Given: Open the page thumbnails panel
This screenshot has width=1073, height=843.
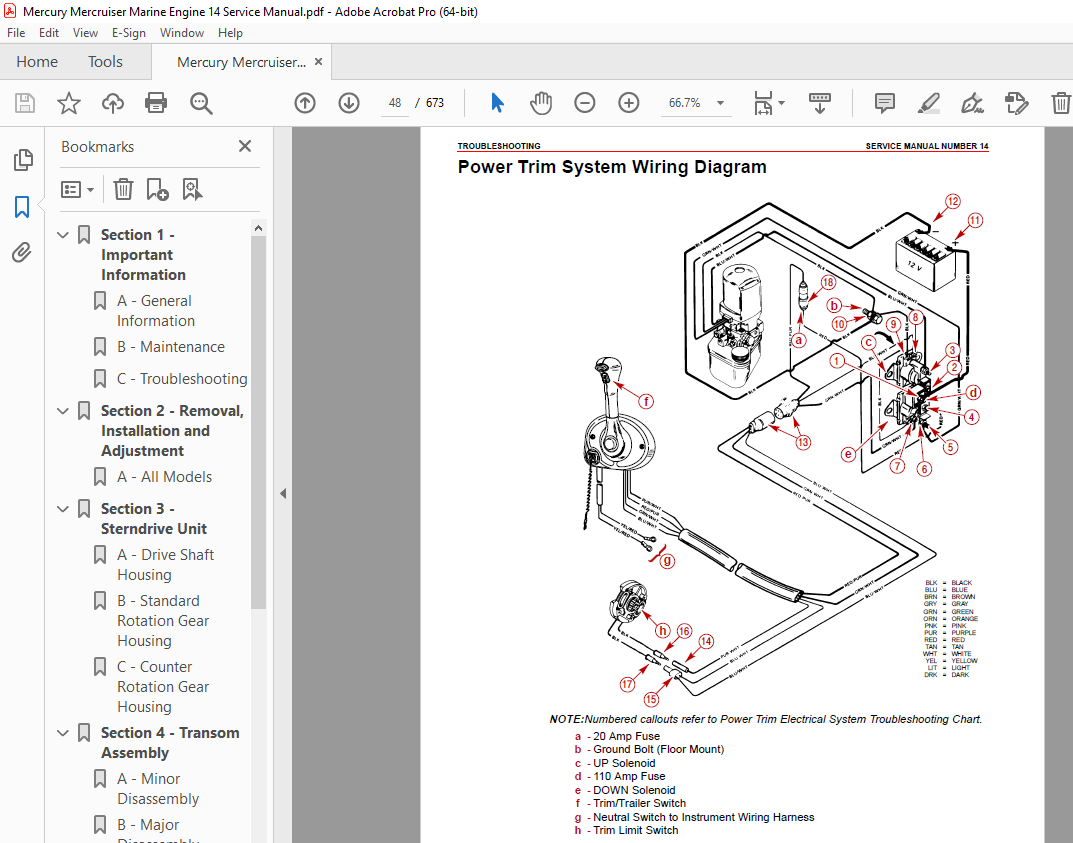Looking at the screenshot, I should click(22, 160).
